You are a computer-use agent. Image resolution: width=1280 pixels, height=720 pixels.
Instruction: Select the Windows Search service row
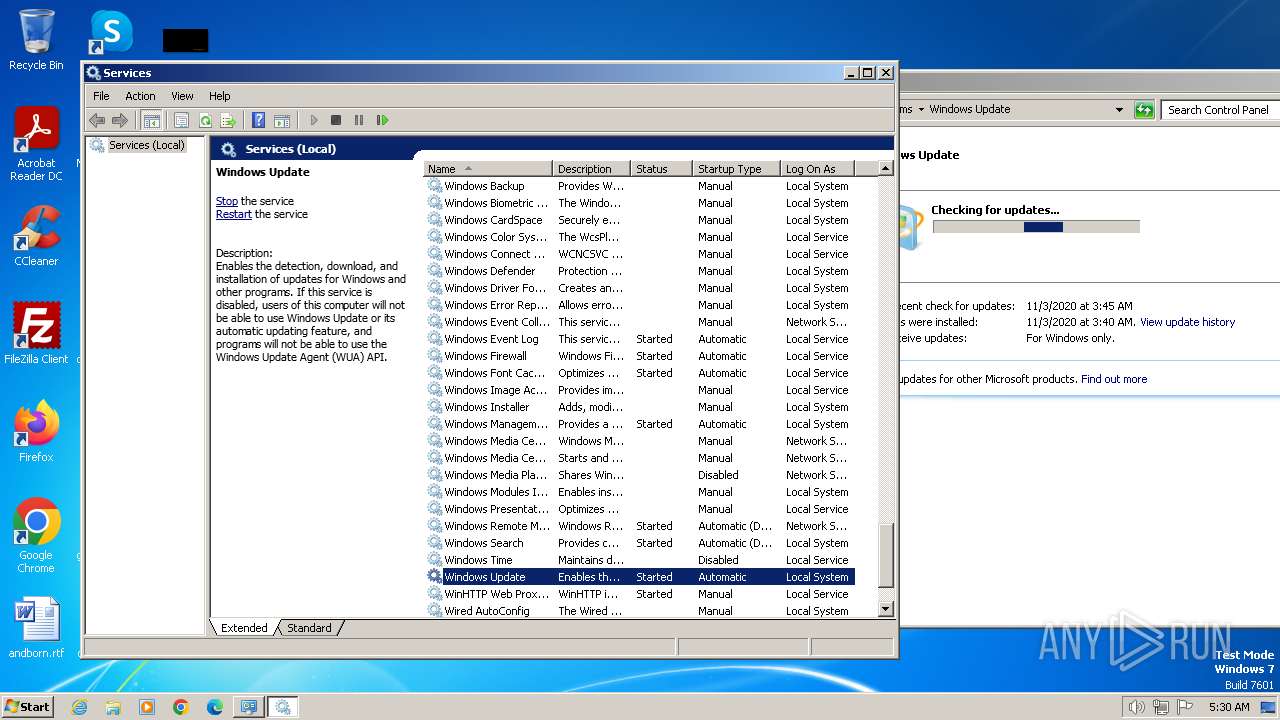pos(640,543)
